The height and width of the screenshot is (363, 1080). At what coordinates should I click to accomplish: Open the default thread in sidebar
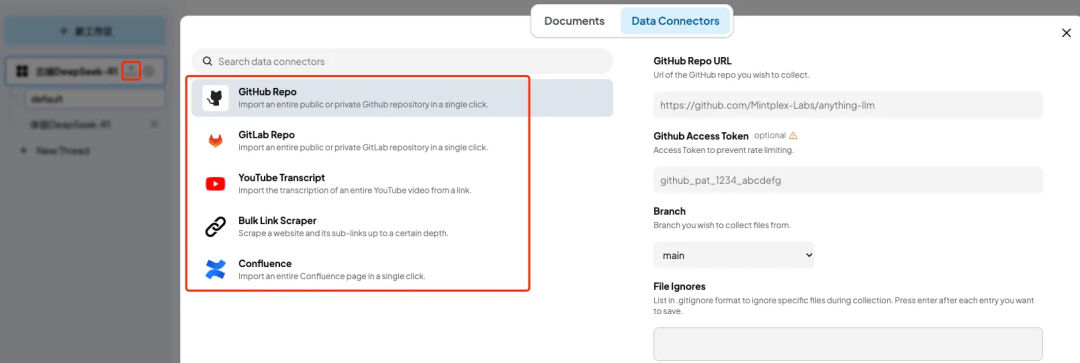click(x=95, y=98)
